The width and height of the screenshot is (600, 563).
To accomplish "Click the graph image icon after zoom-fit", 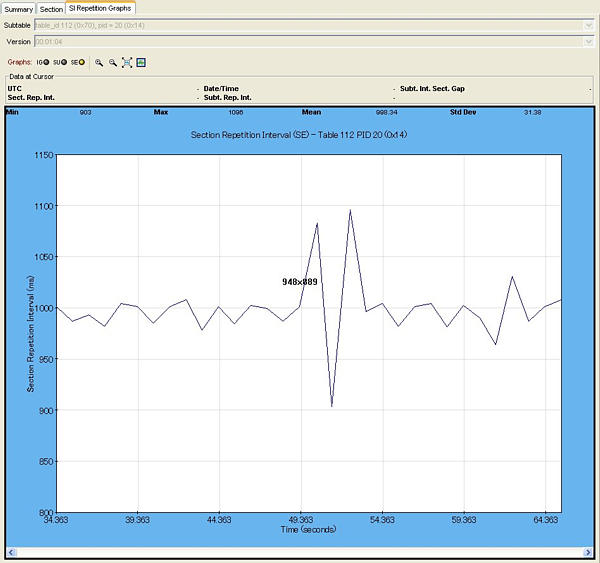I will 141,62.
